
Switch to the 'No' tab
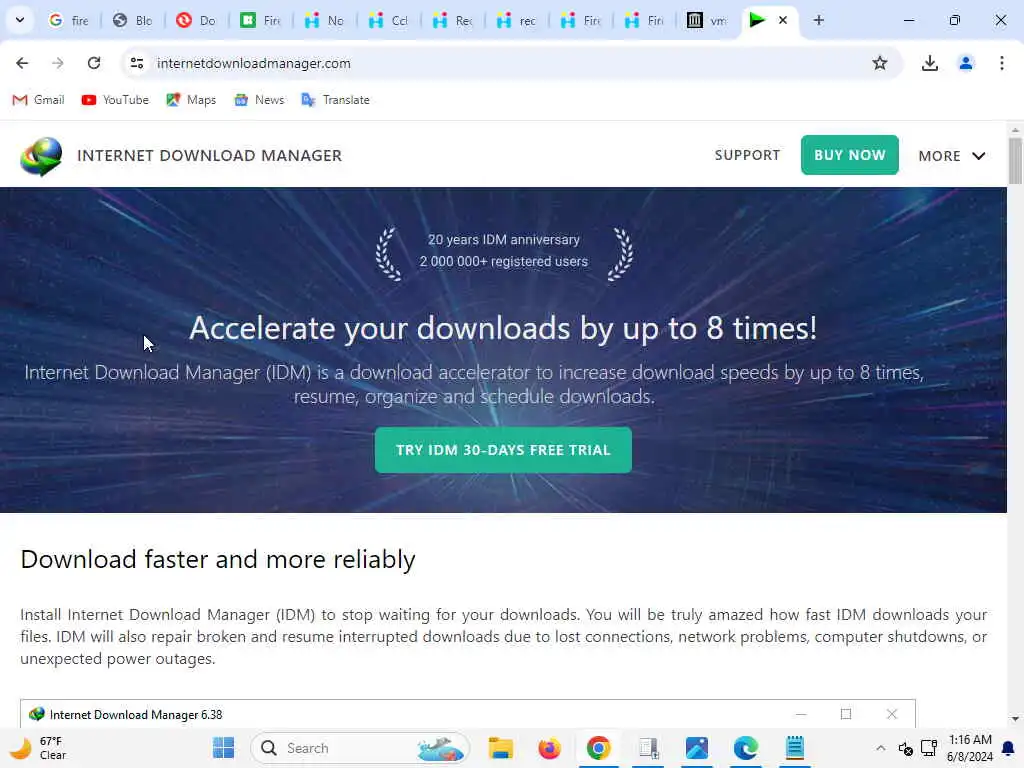pyautogui.click(x=325, y=20)
